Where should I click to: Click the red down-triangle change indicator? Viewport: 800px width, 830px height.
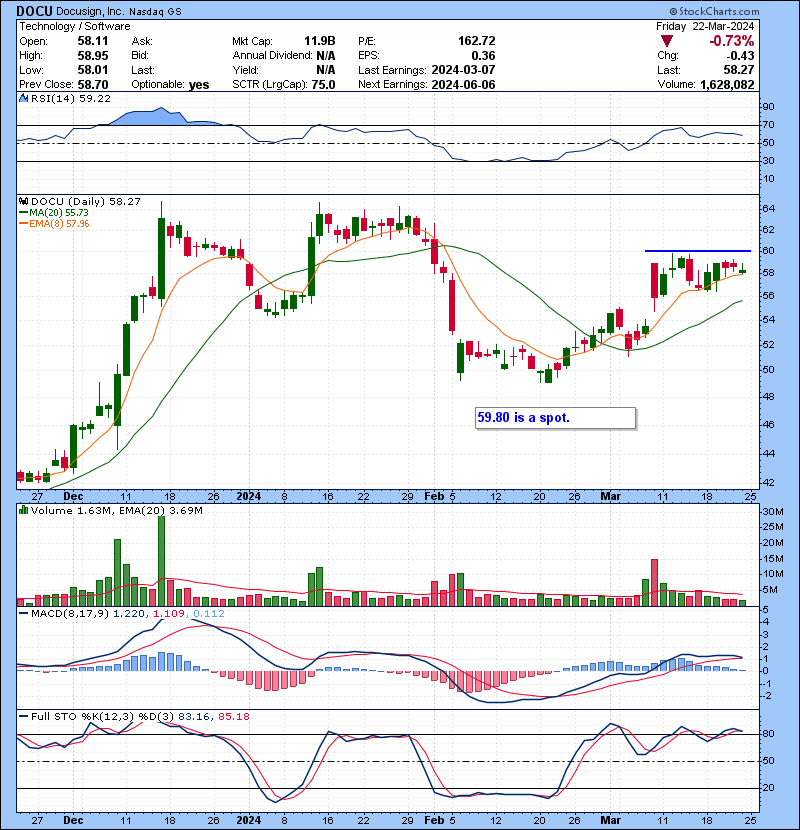tap(667, 41)
